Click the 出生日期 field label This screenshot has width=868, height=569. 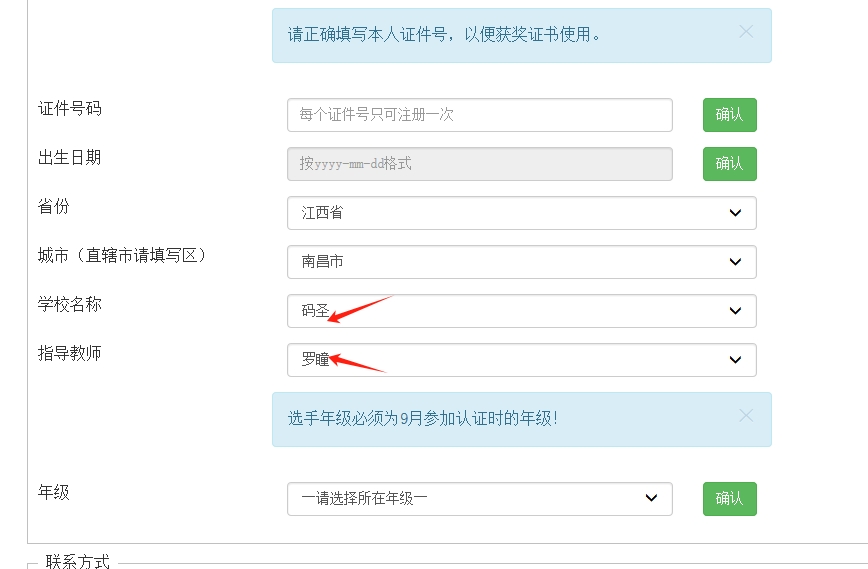70,157
